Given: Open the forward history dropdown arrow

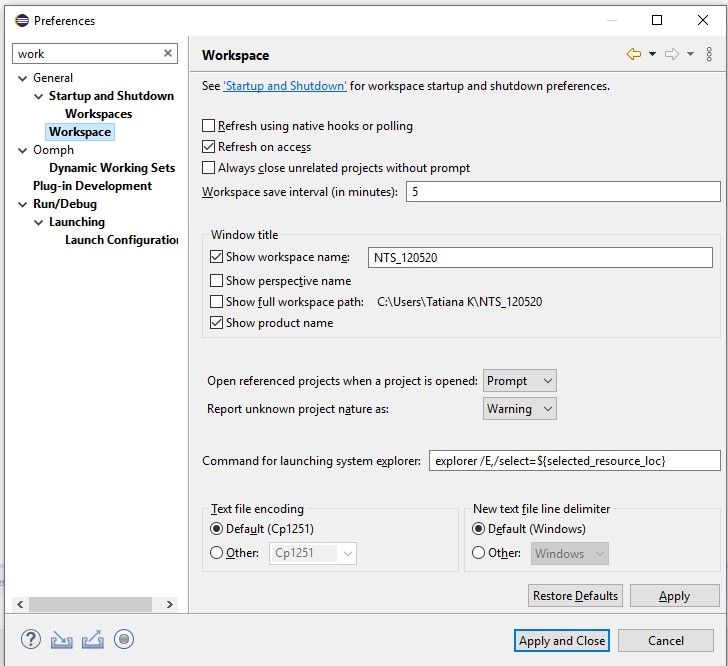Looking at the screenshot, I should click(x=690, y=54).
